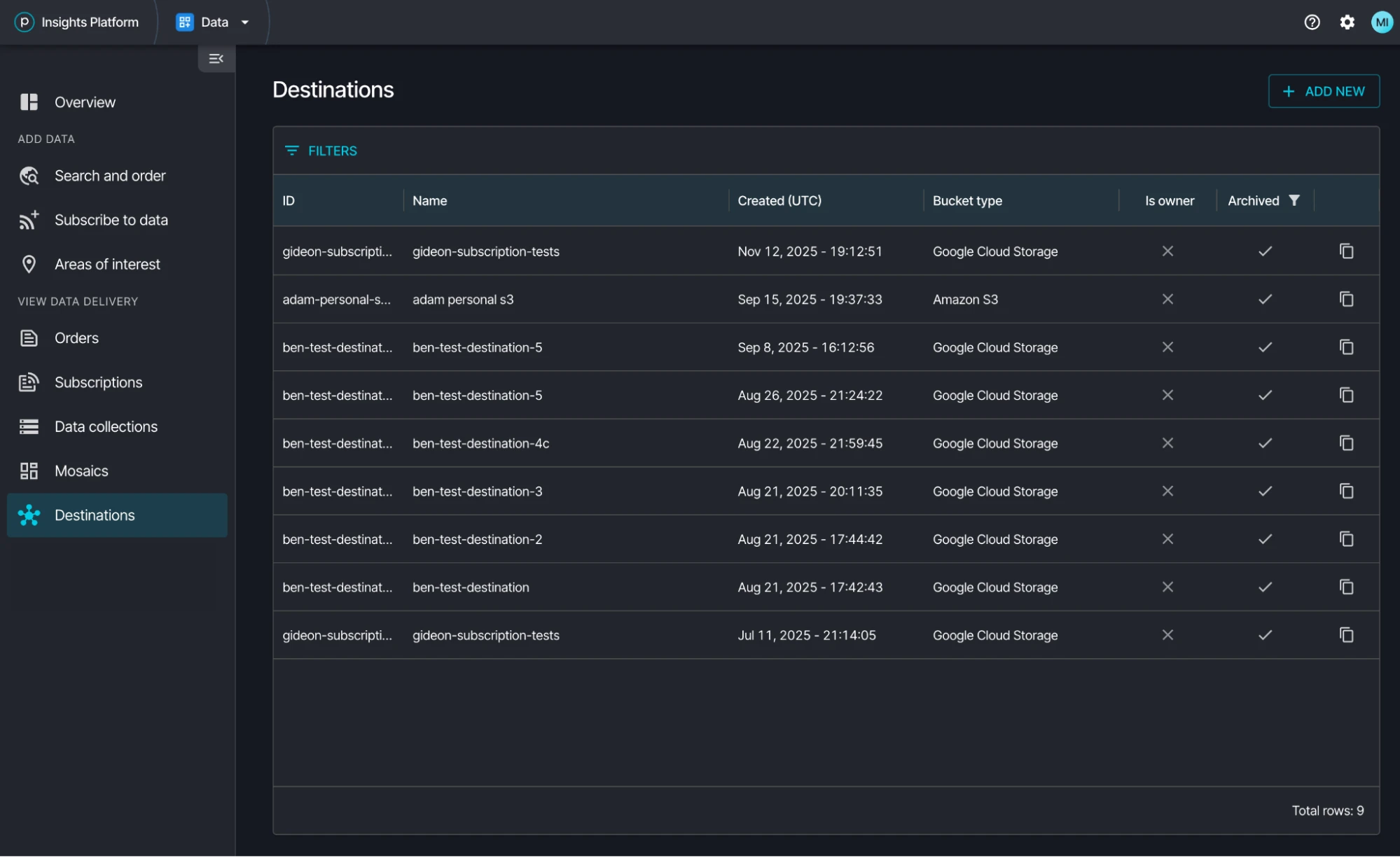Copy the ID of adam personal s3
1400x857 pixels.
pos(1347,299)
